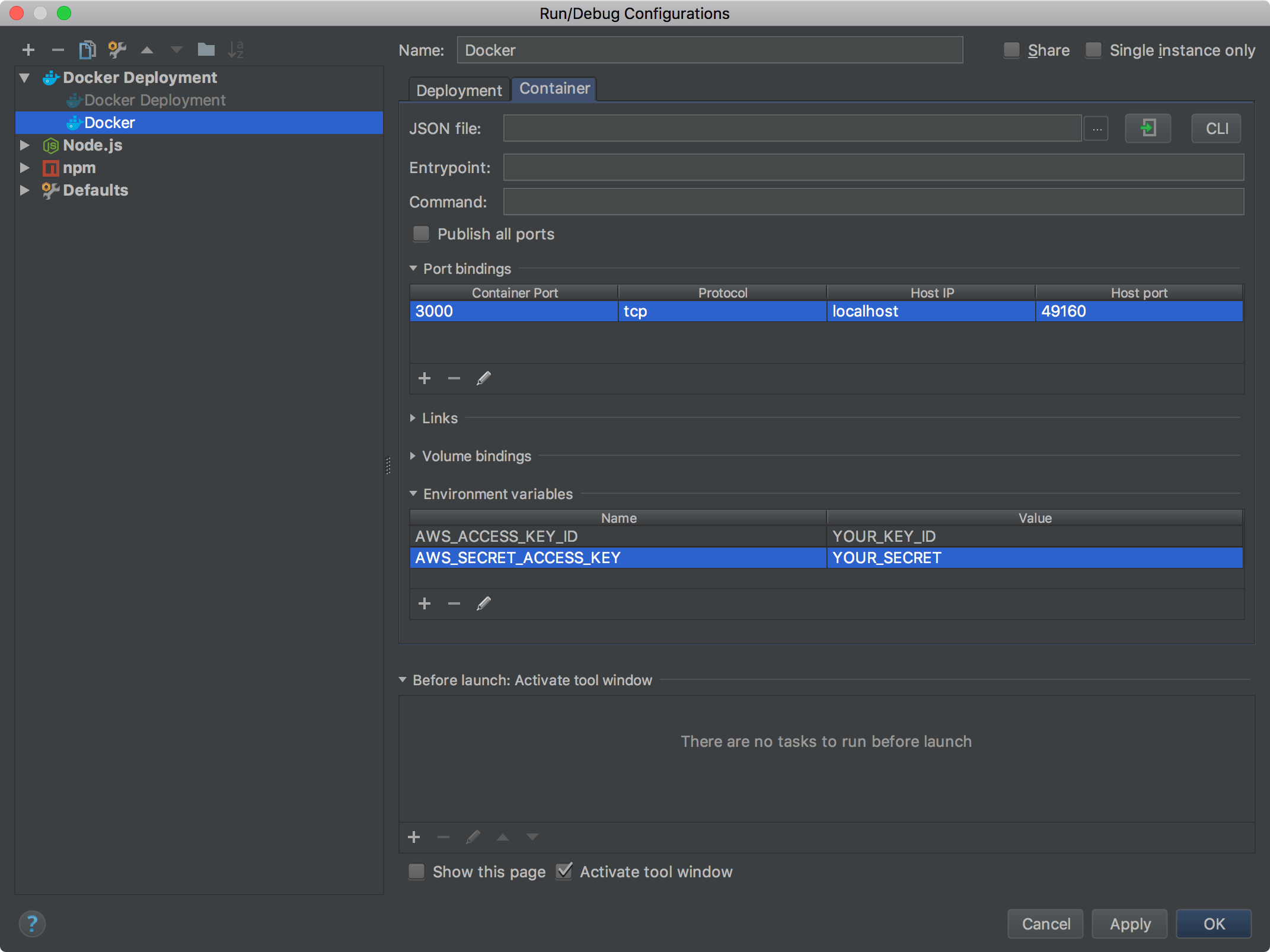Click the Protocol column header

722,293
